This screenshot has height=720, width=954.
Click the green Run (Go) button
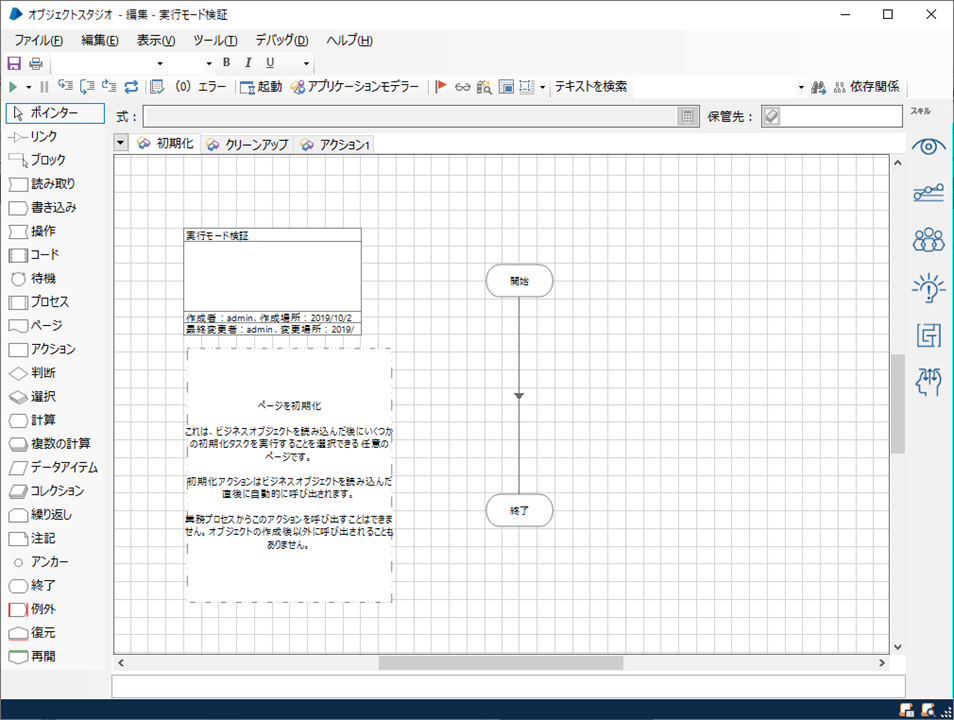pyautogui.click(x=13, y=87)
